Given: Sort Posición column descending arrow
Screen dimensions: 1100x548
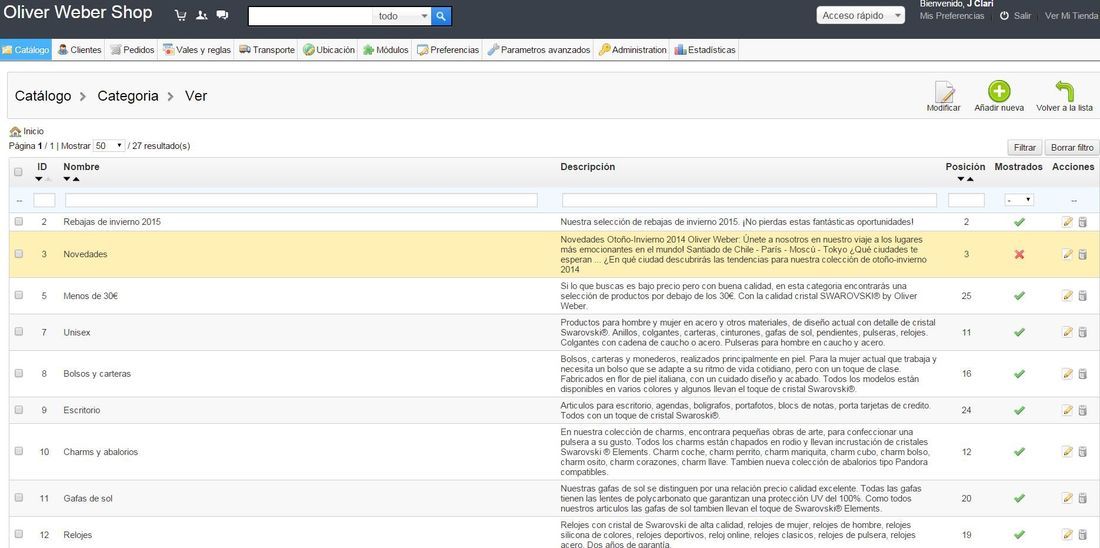Looking at the screenshot, I should 960,180.
